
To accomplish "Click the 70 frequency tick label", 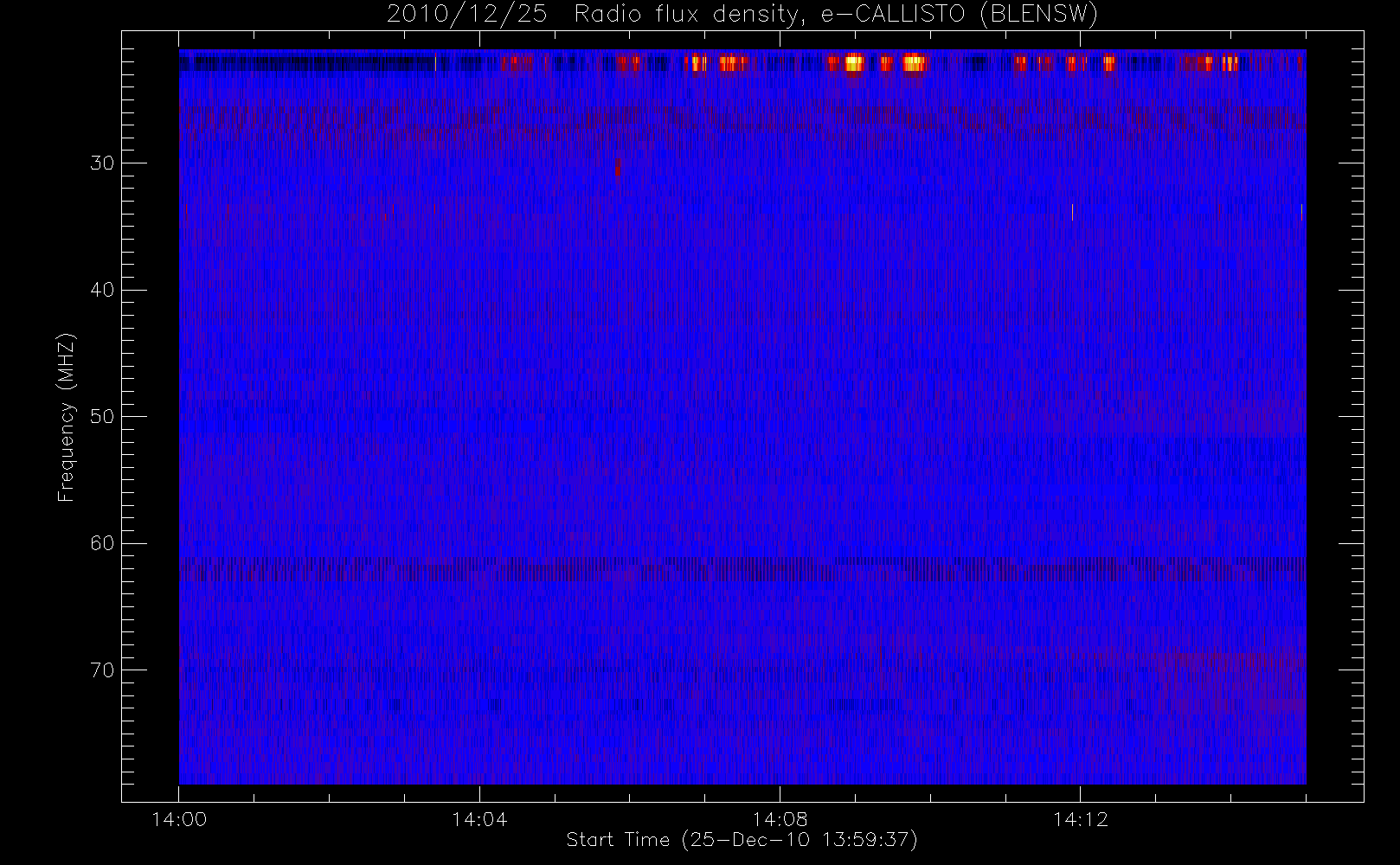I will point(101,670).
